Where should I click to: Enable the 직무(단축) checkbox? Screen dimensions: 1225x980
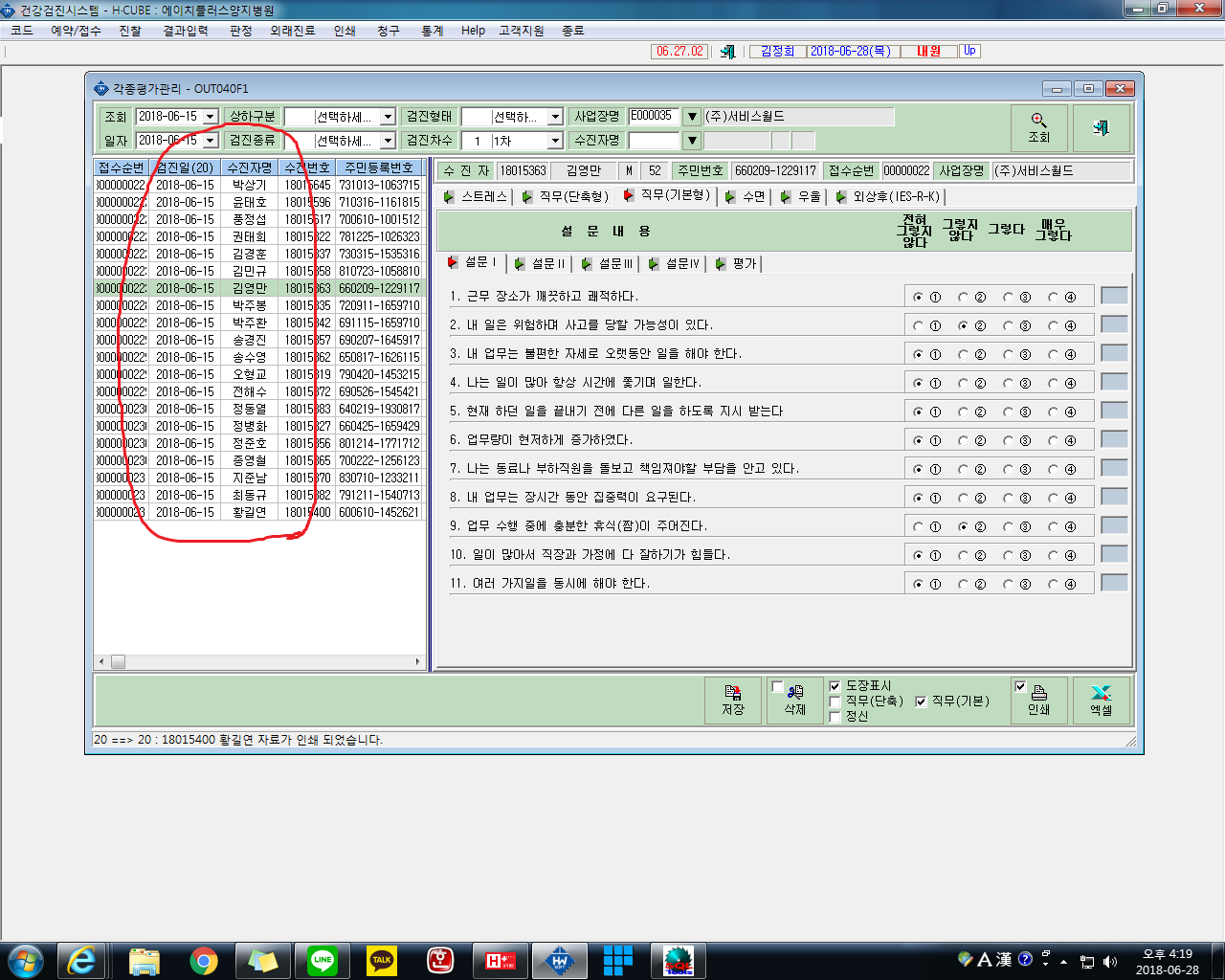coord(835,702)
